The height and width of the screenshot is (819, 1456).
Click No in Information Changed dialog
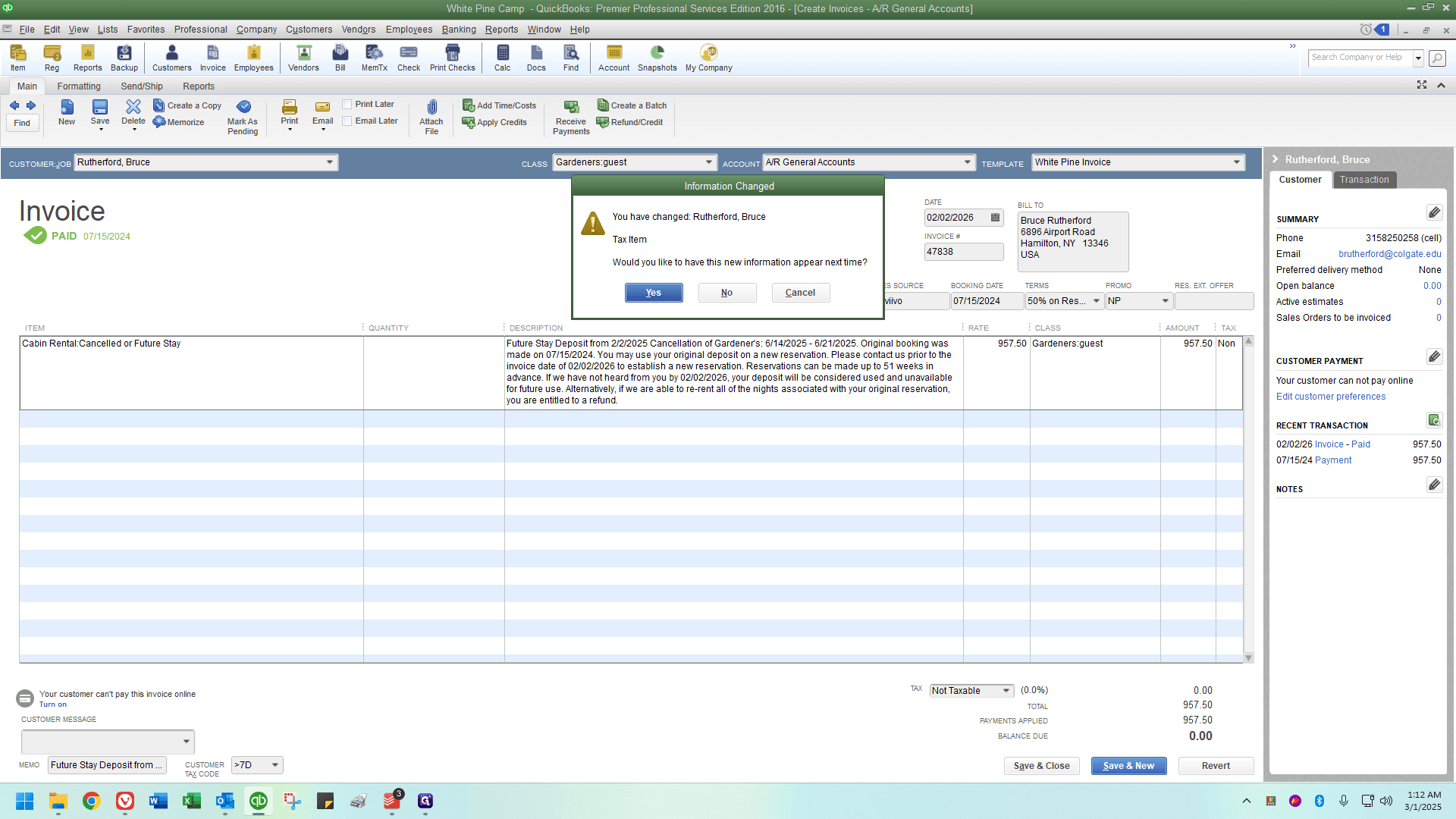pyautogui.click(x=727, y=293)
